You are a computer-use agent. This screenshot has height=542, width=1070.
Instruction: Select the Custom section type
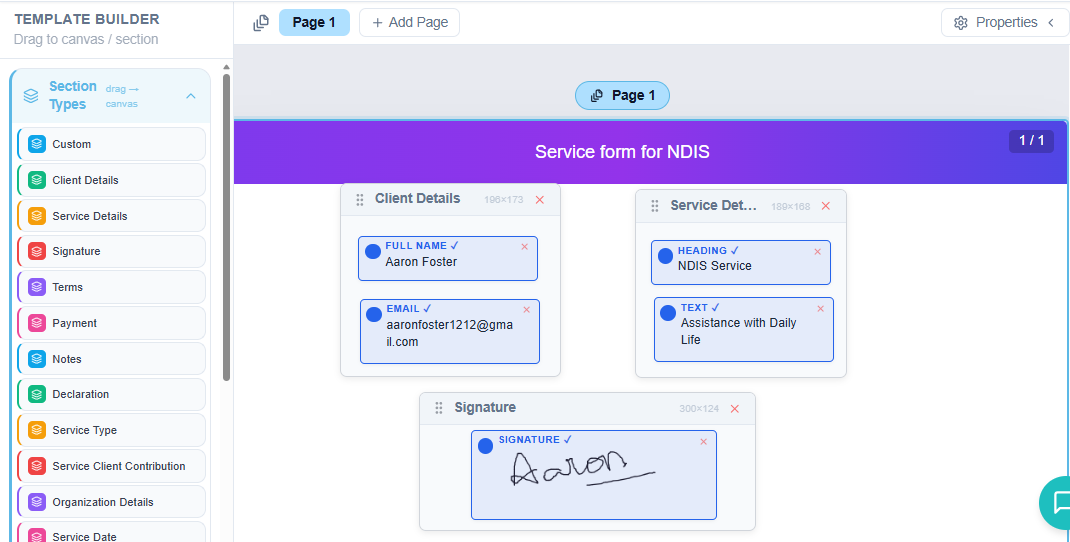pos(111,144)
